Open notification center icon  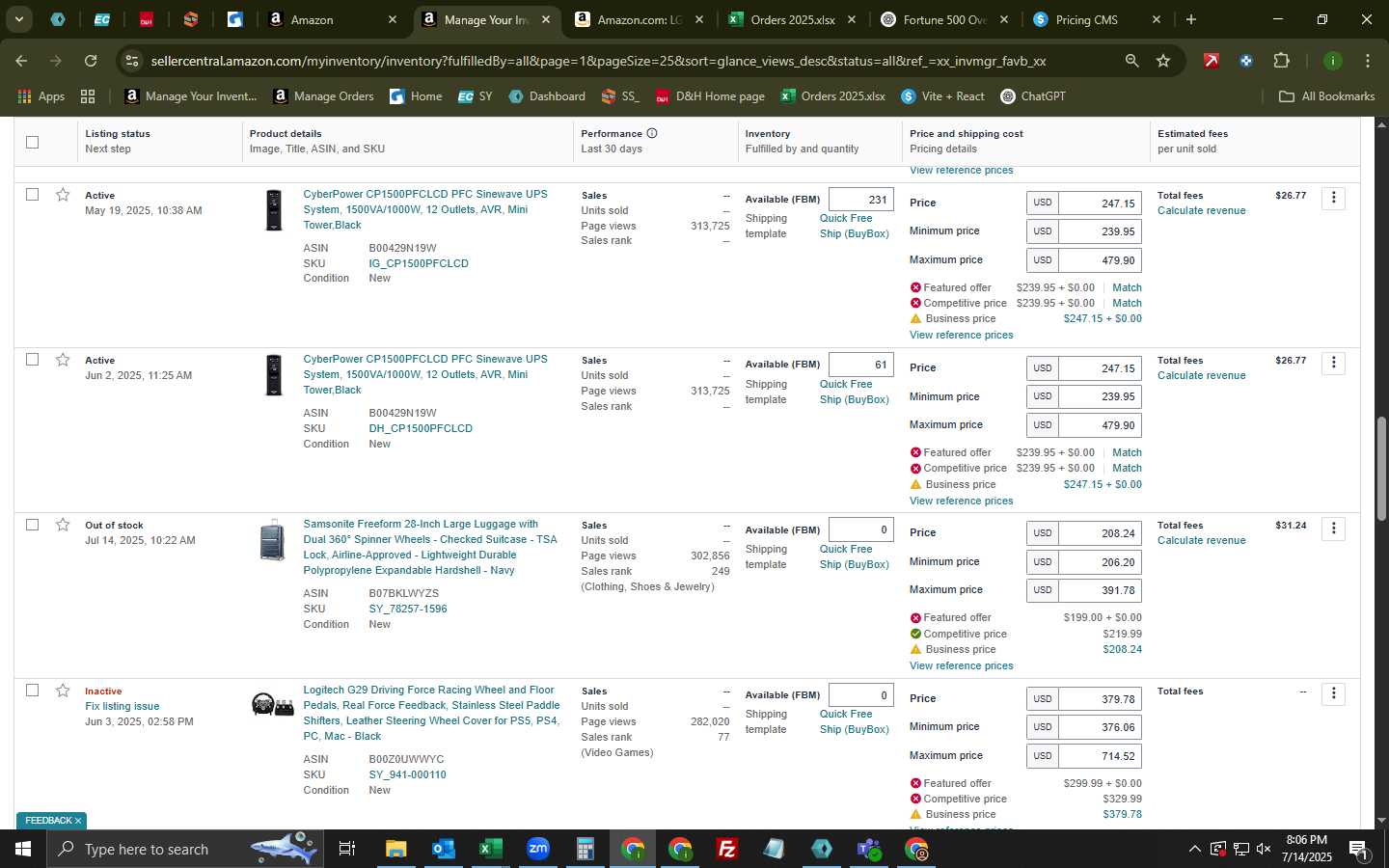click(x=1358, y=849)
